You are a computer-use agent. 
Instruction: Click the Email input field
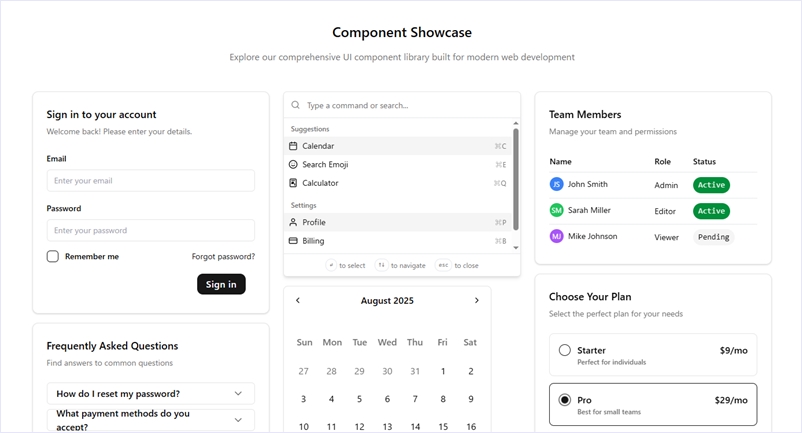point(150,181)
